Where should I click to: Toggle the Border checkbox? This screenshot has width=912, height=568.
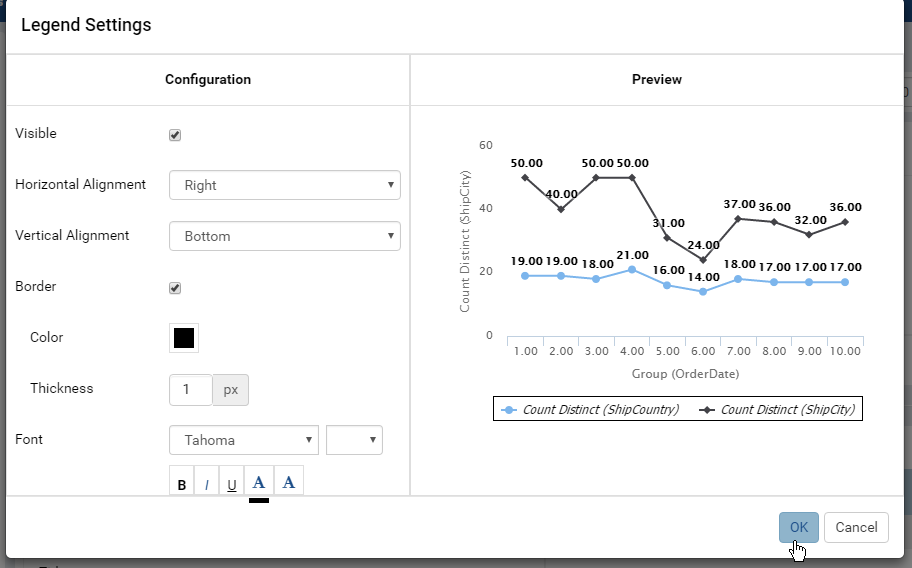175,288
